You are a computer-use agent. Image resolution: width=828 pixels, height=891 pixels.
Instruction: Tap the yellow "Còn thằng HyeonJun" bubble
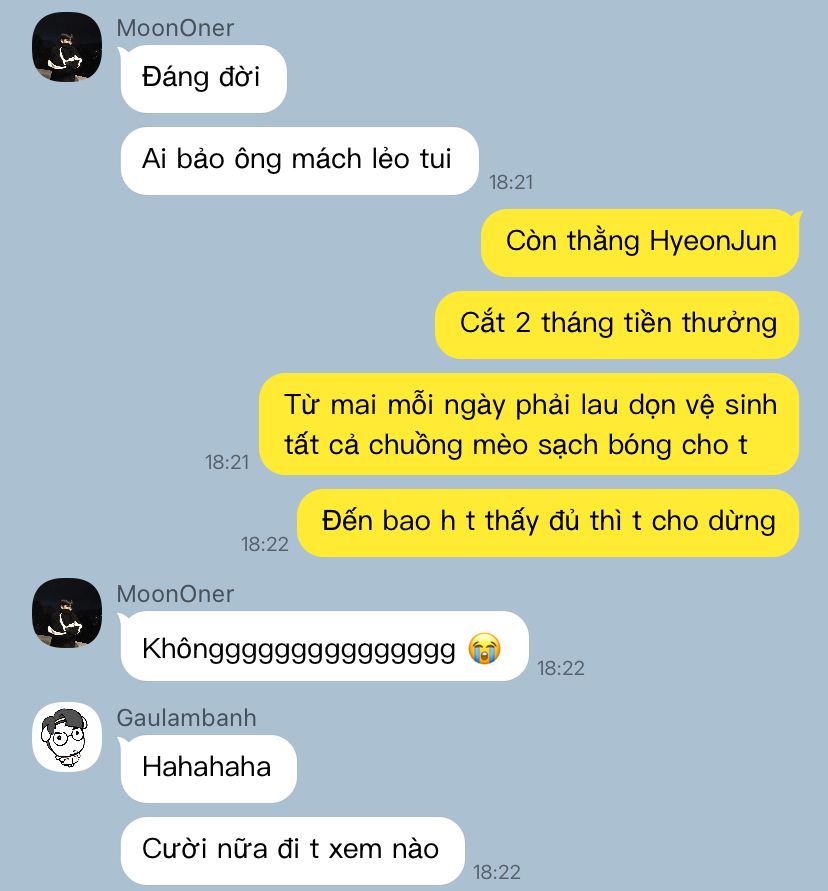coord(640,243)
